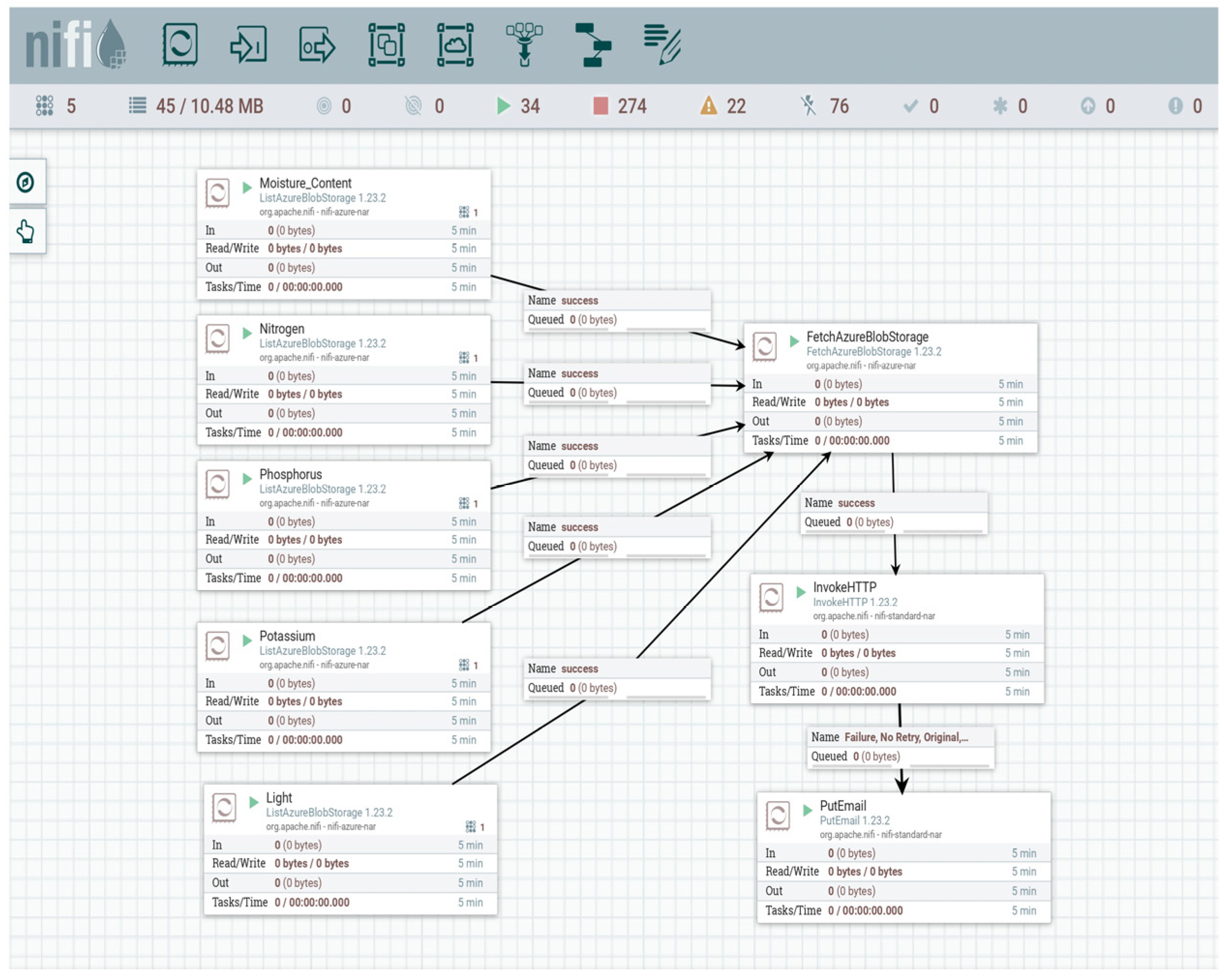Select FetchAzureBlobStorage to InvokeHTTP success connection
The height and width of the screenshot is (980, 1224).
tap(894, 513)
